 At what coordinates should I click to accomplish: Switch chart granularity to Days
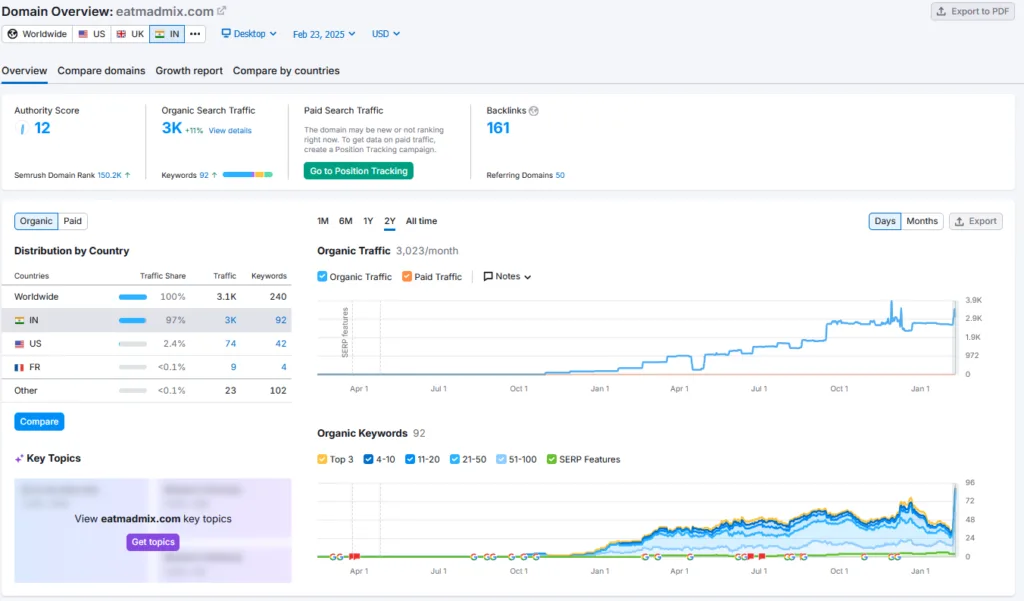click(x=885, y=221)
